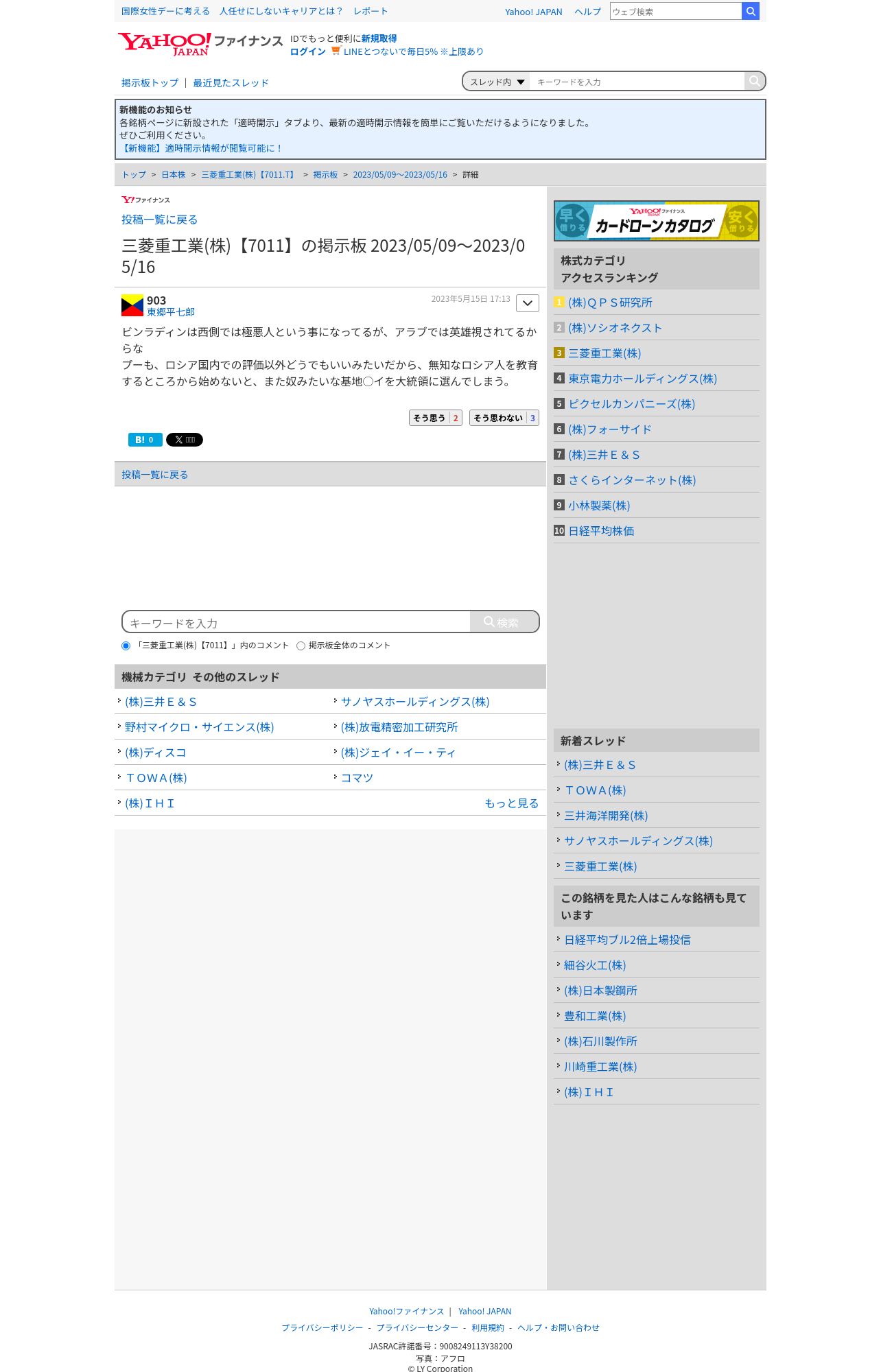Open (株)ディスコ thread
The height and width of the screenshot is (1372, 881).
(x=156, y=753)
